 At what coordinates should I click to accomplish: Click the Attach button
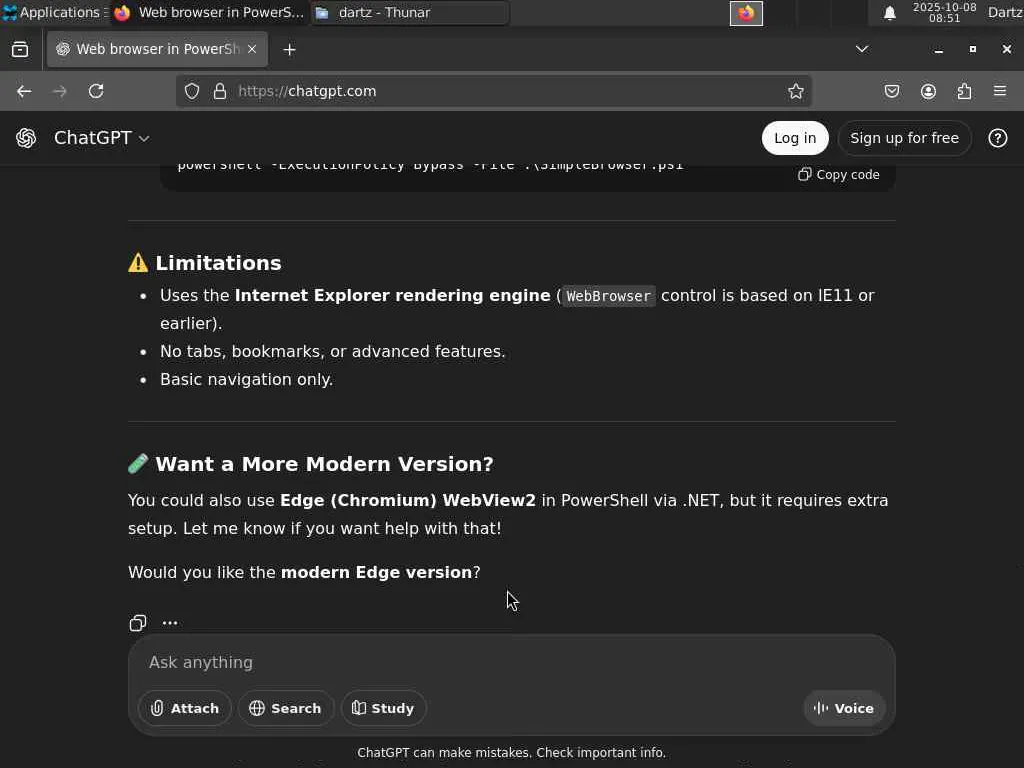coord(185,708)
